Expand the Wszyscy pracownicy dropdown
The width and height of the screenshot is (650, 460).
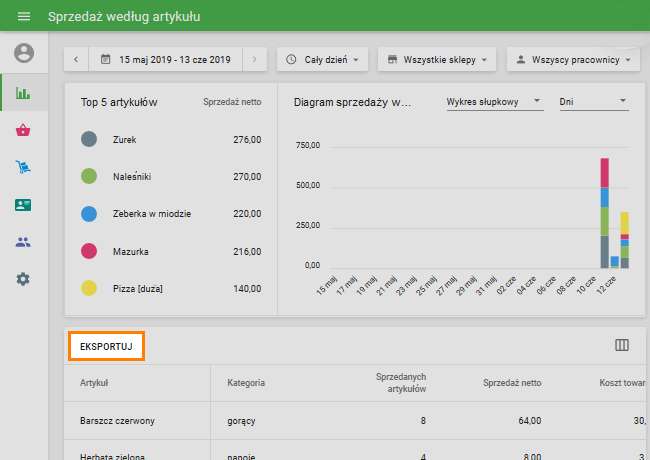(x=573, y=60)
